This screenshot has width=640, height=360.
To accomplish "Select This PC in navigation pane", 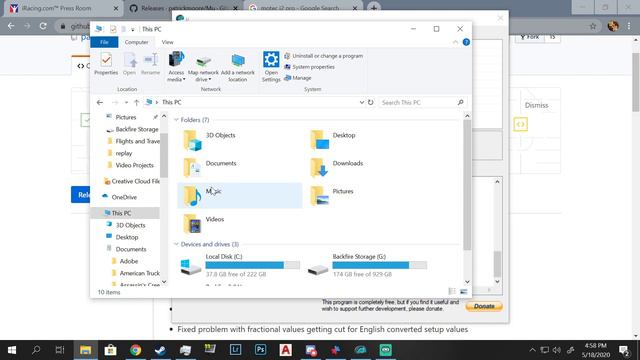I will click(x=125, y=213).
